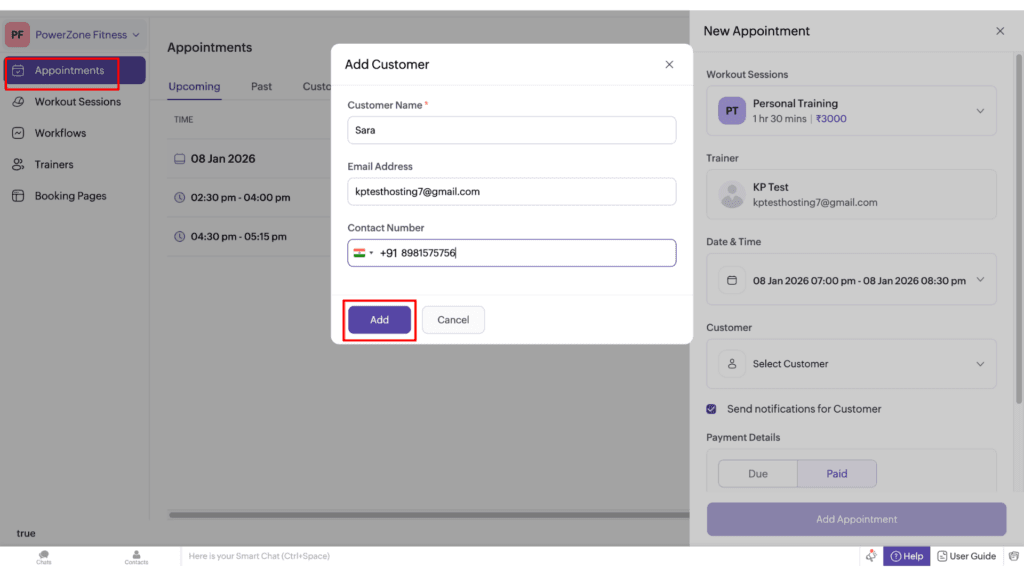1024x576 pixels.
Task: Open Workout Sessions from the sidebar
Action: [x=17, y=102]
